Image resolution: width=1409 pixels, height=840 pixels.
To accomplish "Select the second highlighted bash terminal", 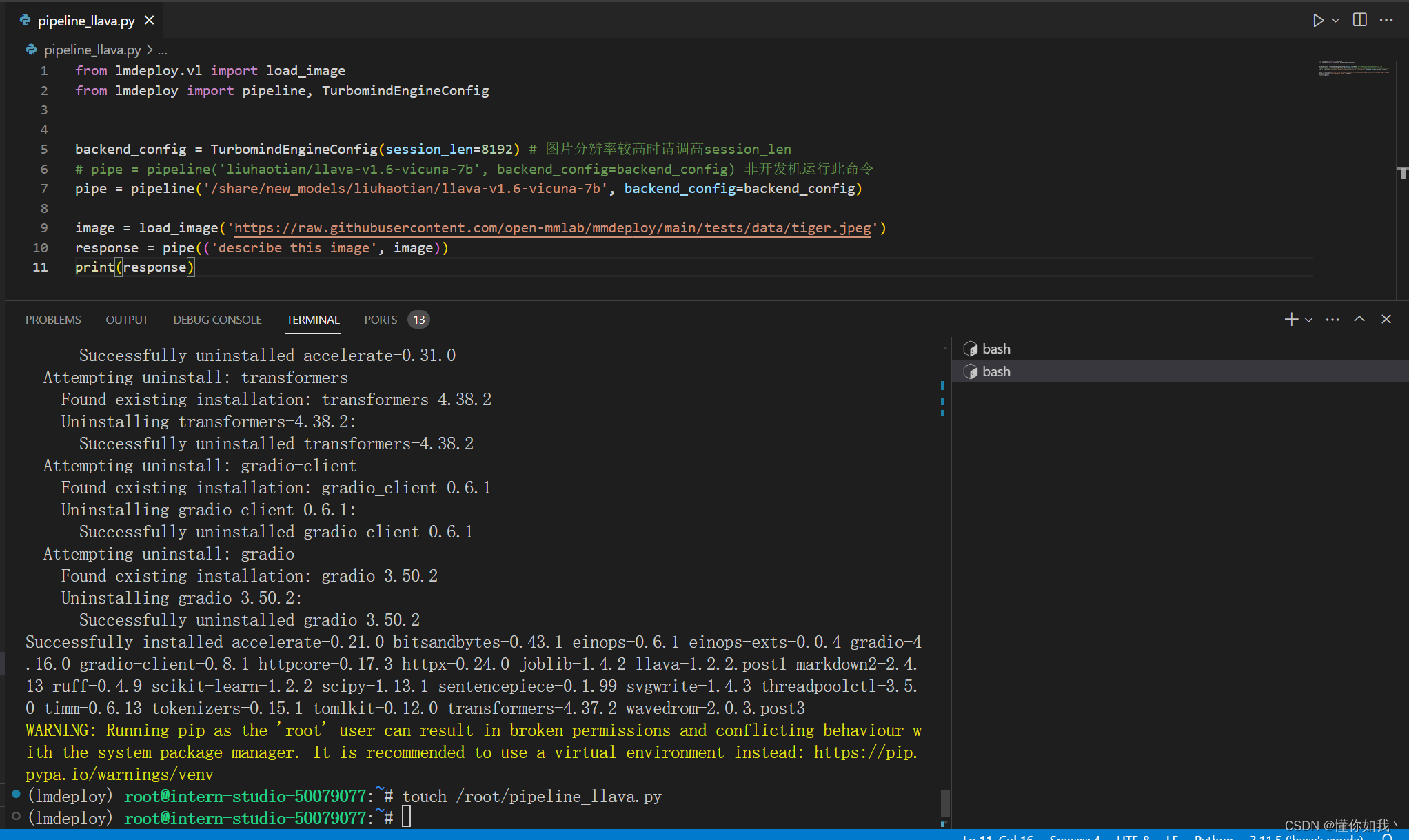I will pos(1180,371).
